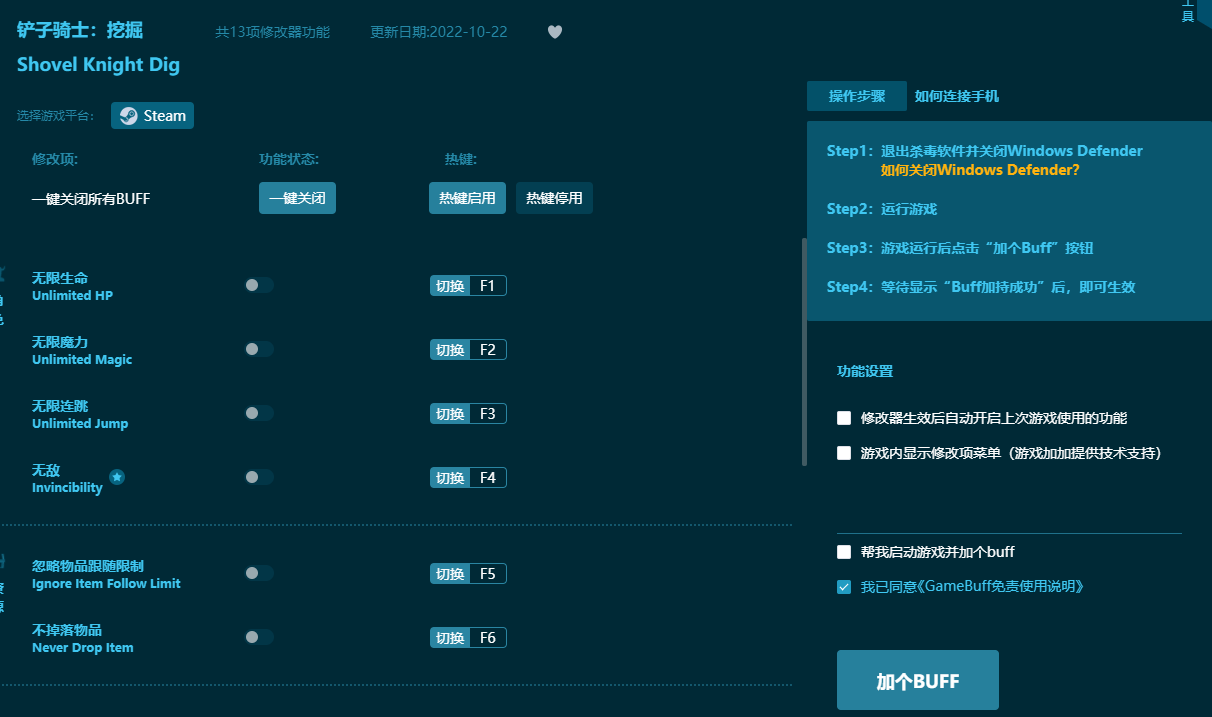Viewport: 1212px width, 717px height.
Task: Open the 操作步骤 tab
Action: click(x=857, y=96)
